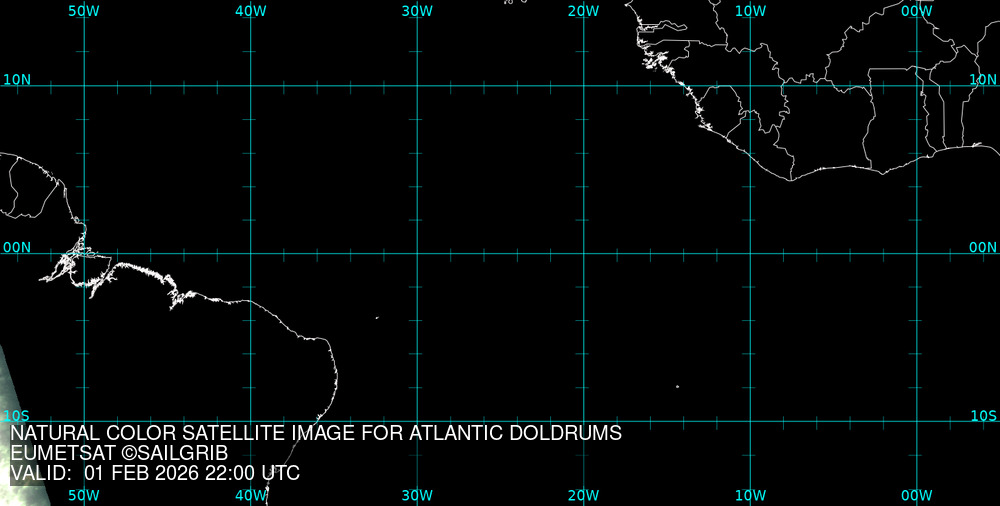
Task: Click the 00W label along the bottom edge
Action: pyautogui.click(x=916, y=495)
